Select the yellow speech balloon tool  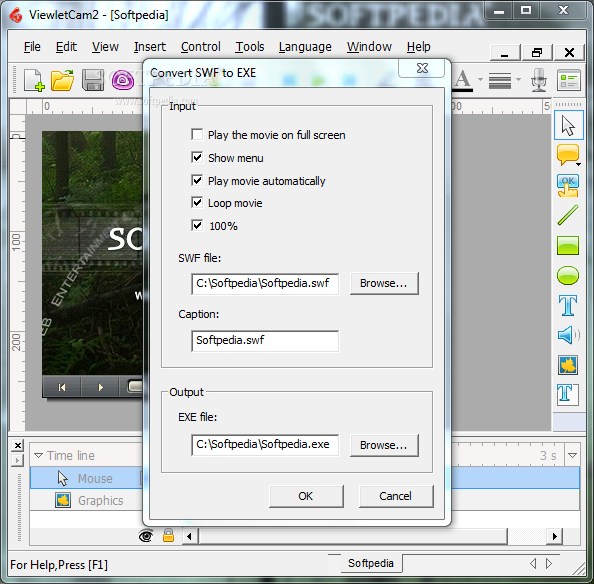567,155
